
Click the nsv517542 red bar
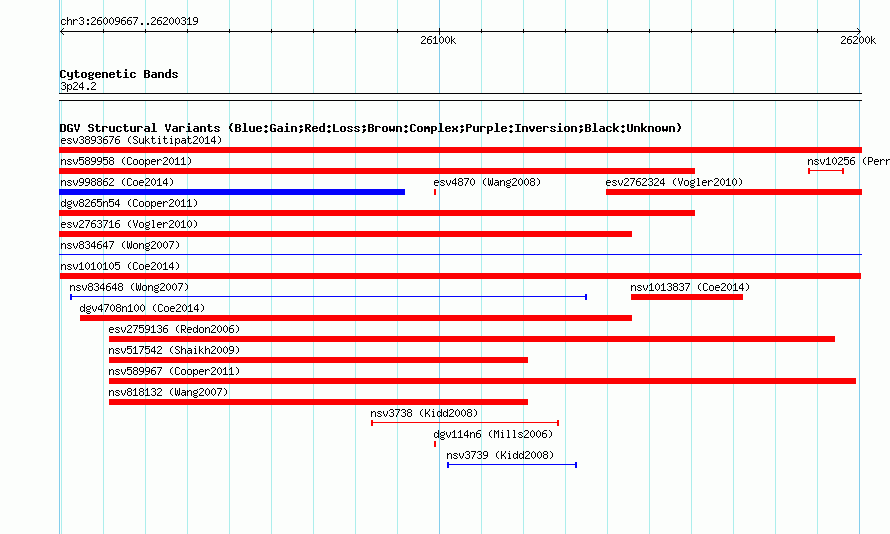(318, 360)
